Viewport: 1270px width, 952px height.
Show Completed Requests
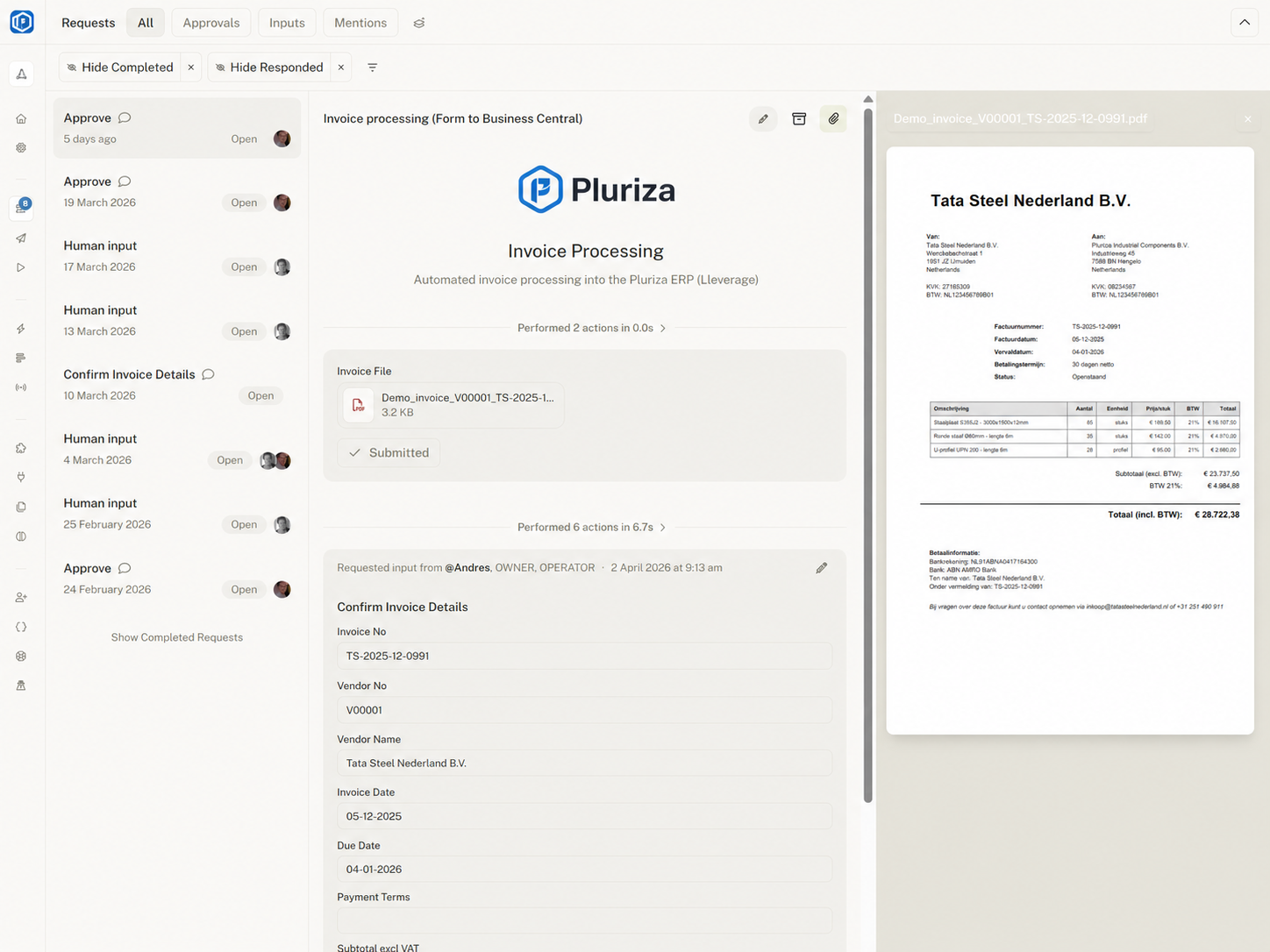coord(177,637)
